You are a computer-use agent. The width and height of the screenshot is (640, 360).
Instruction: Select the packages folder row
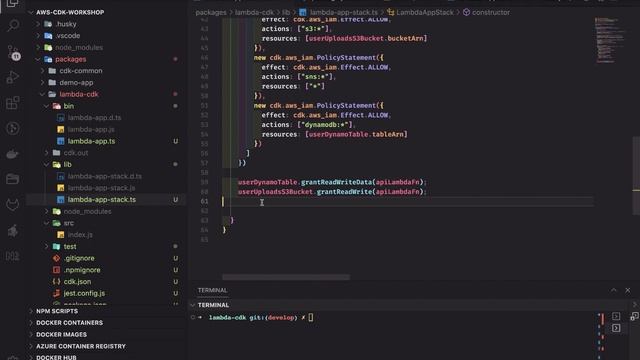[x=106, y=59]
